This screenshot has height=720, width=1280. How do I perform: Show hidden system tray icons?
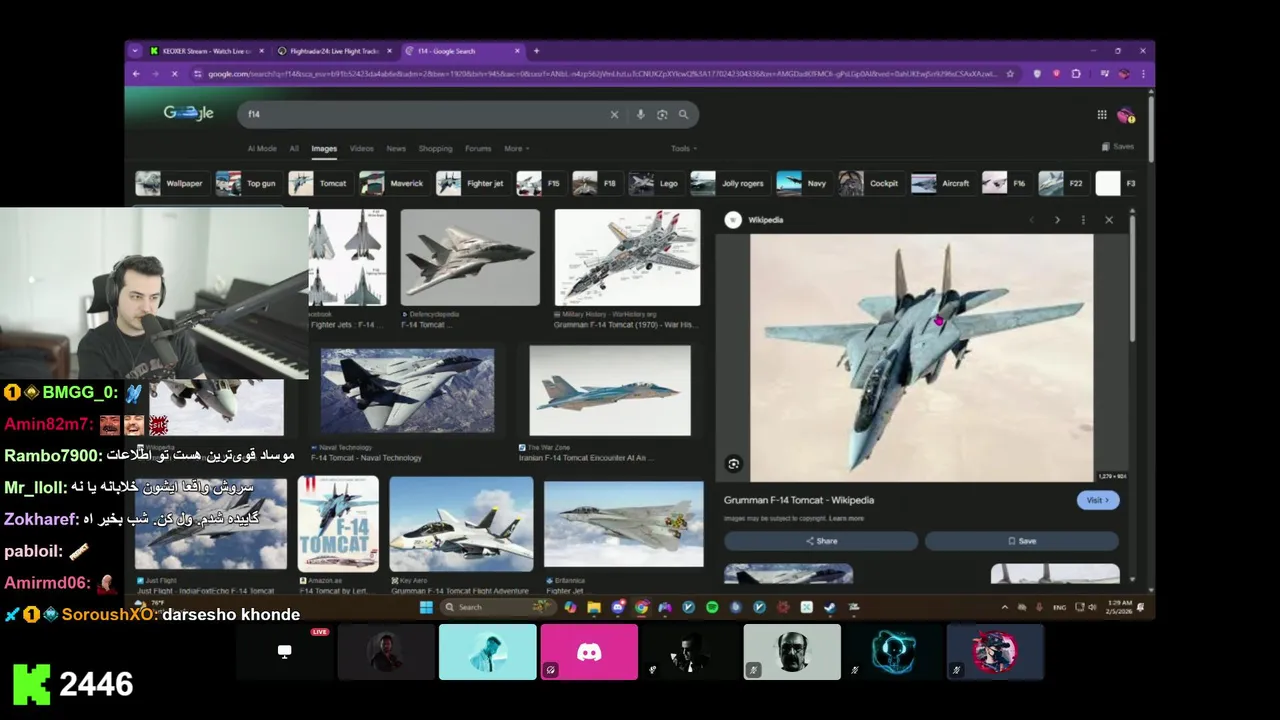(x=1005, y=607)
